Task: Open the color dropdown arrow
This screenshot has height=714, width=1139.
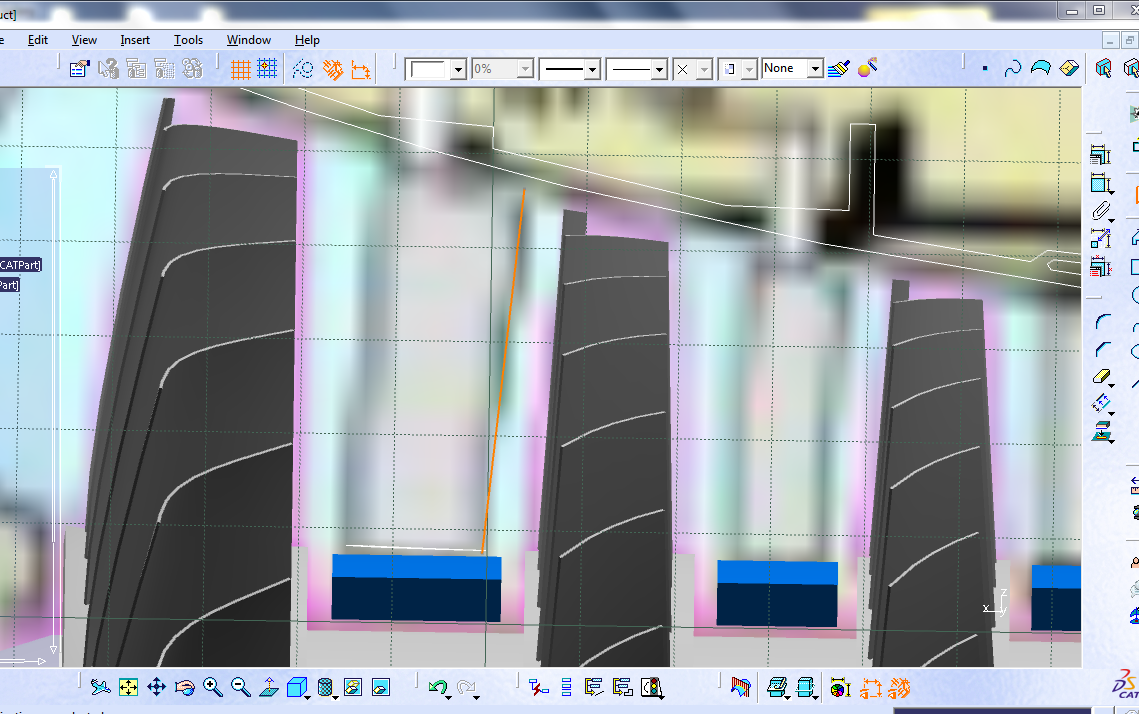Action: pyautogui.click(x=458, y=70)
